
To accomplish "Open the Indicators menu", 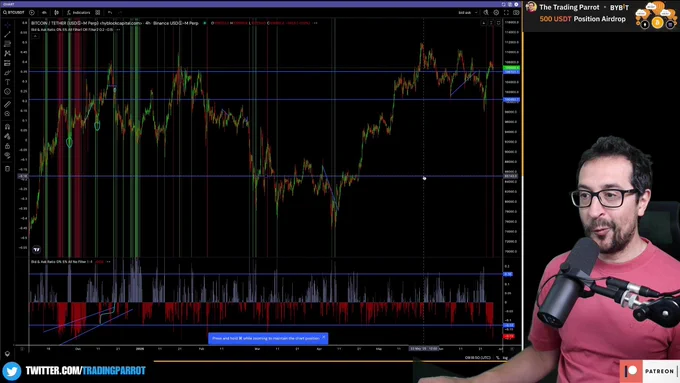I will coord(79,13).
